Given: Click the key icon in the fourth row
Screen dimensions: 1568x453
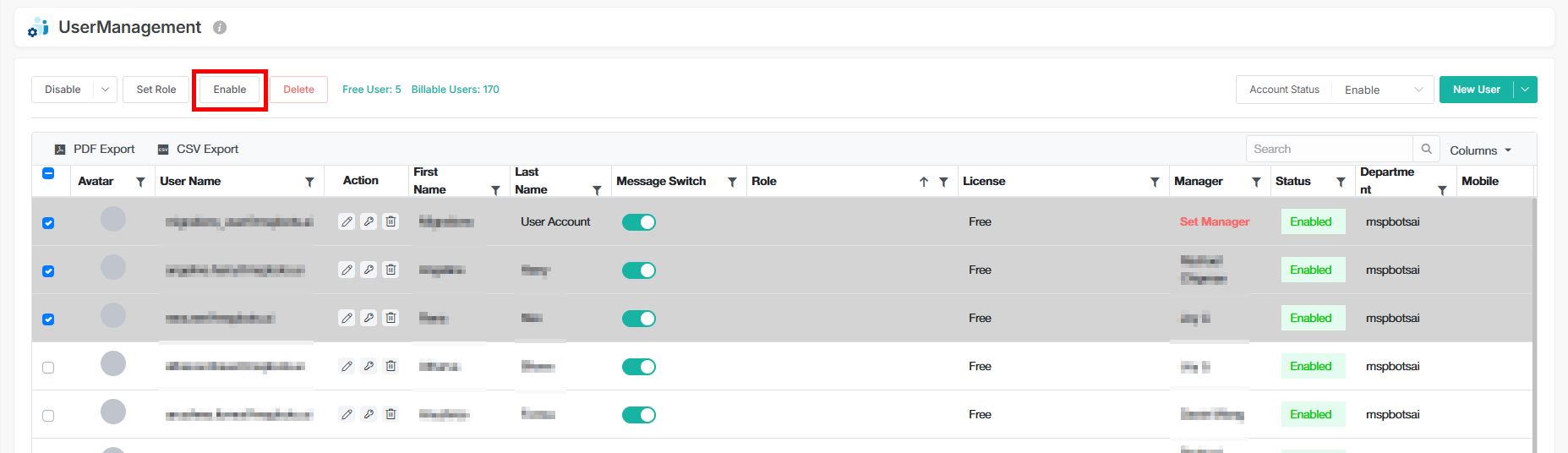Looking at the screenshot, I should click(369, 366).
